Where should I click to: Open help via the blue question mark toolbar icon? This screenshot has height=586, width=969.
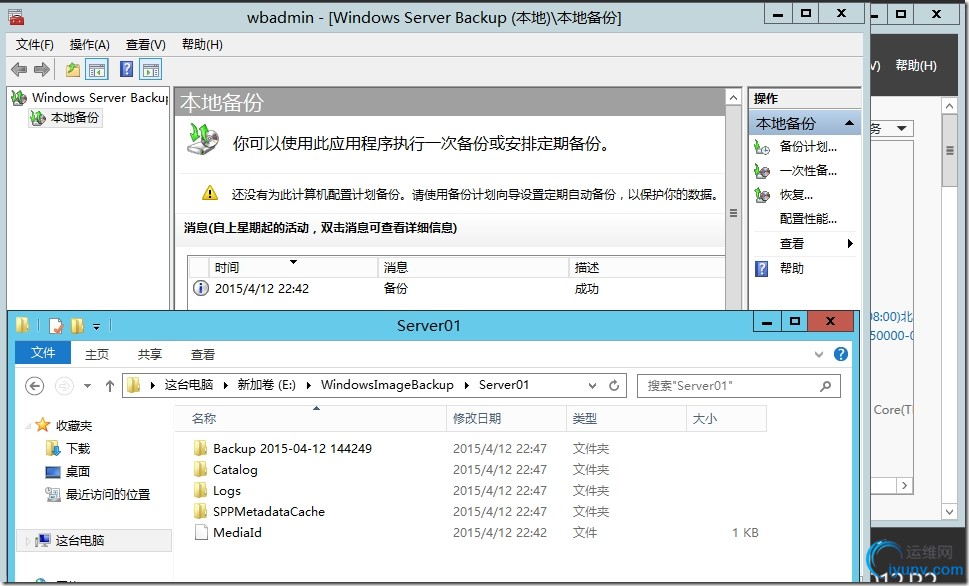127,69
